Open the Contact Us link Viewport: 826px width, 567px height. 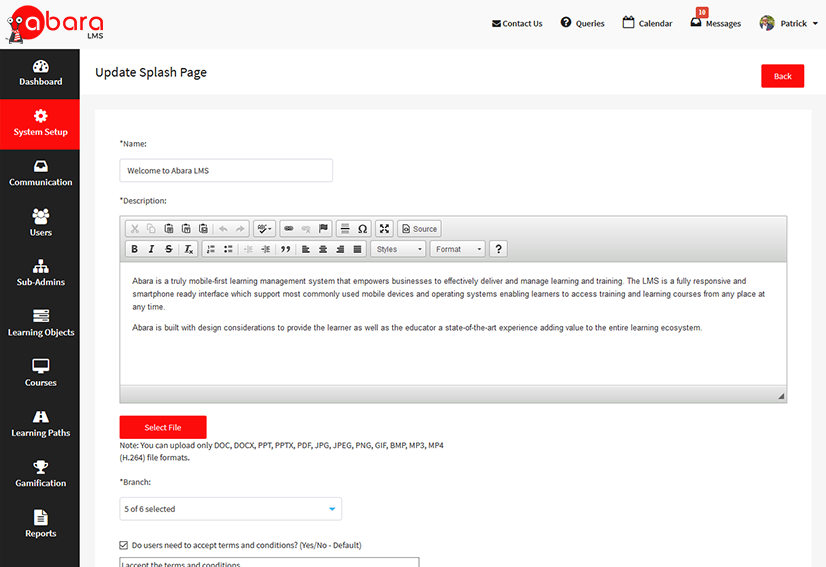pos(517,24)
